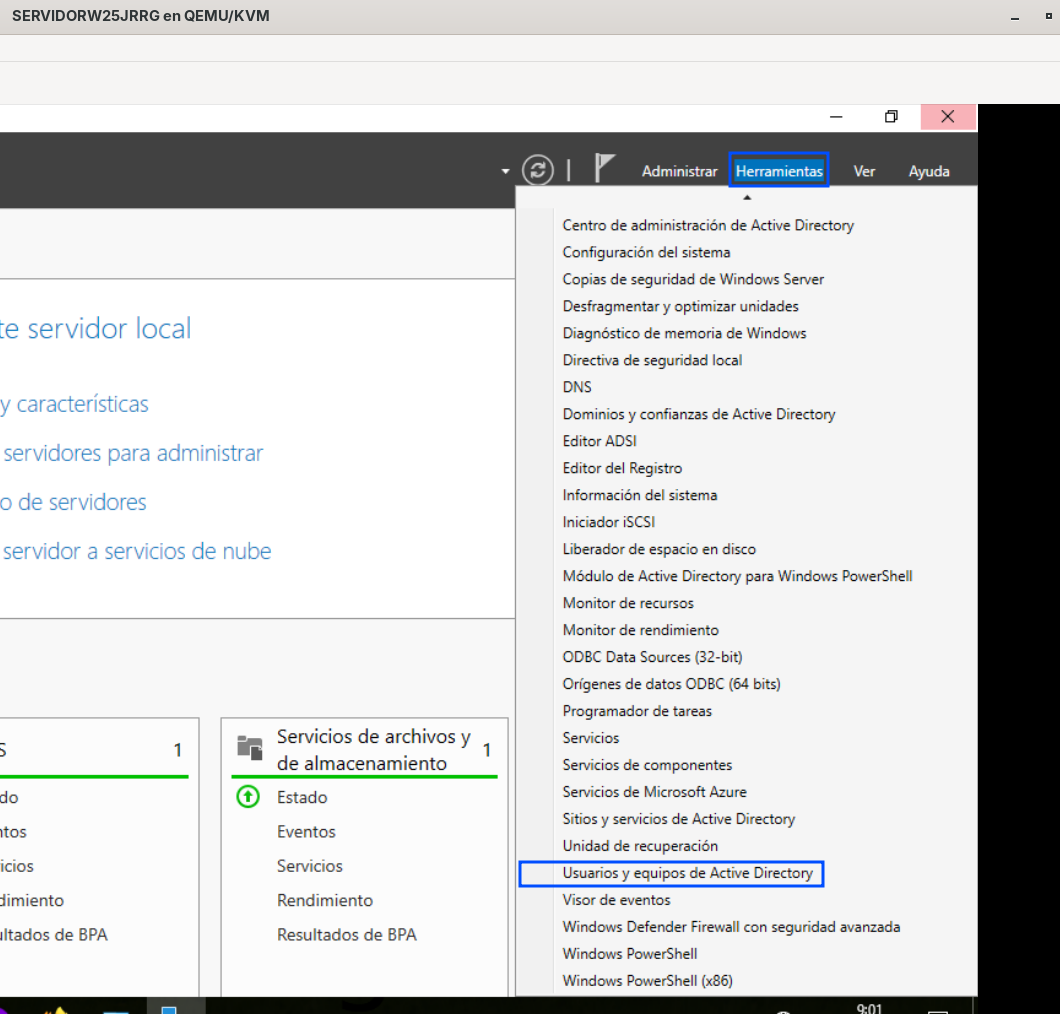Click the 'y características' link
1060x1014 pixels.
(74, 404)
